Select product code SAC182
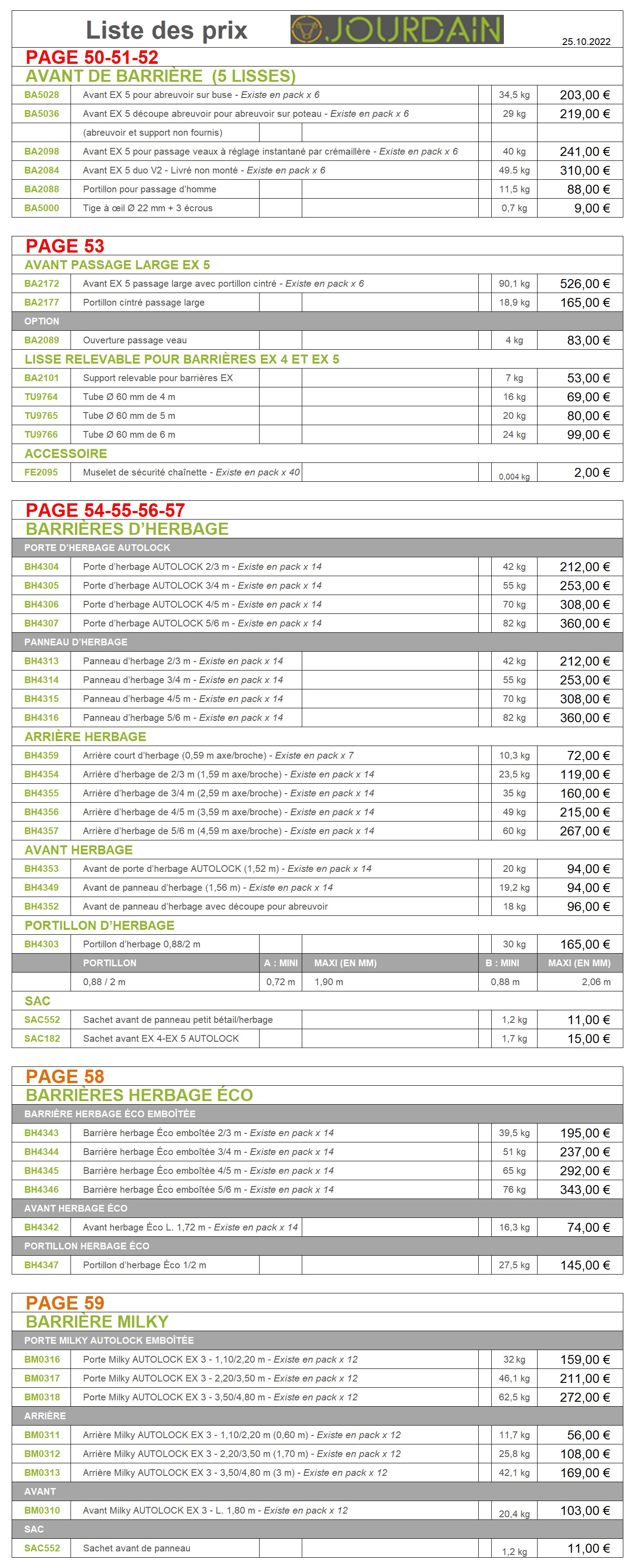The image size is (635, 1568). 42,1039
